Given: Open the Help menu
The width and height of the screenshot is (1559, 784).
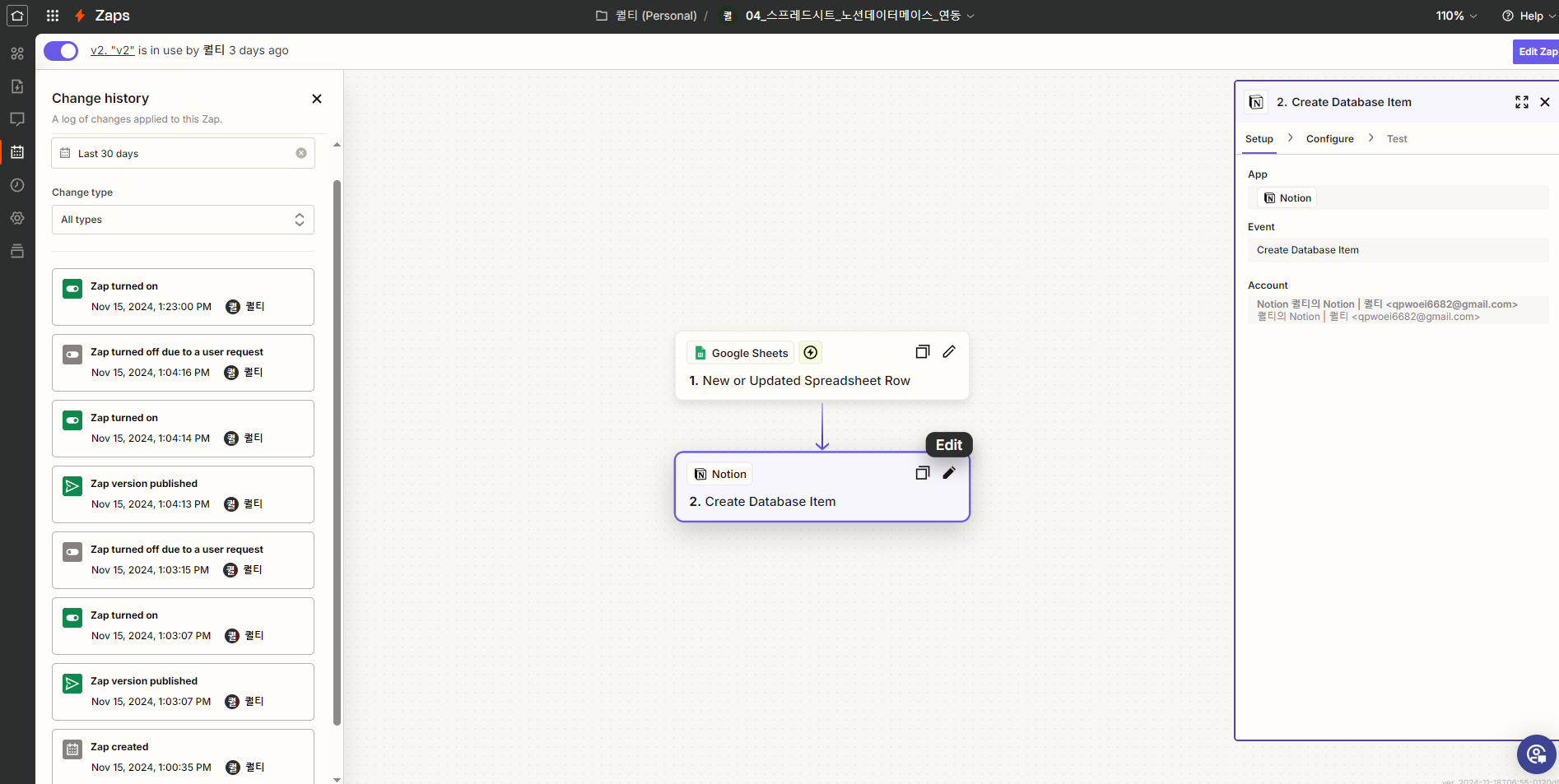Looking at the screenshot, I should tap(1529, 16).
